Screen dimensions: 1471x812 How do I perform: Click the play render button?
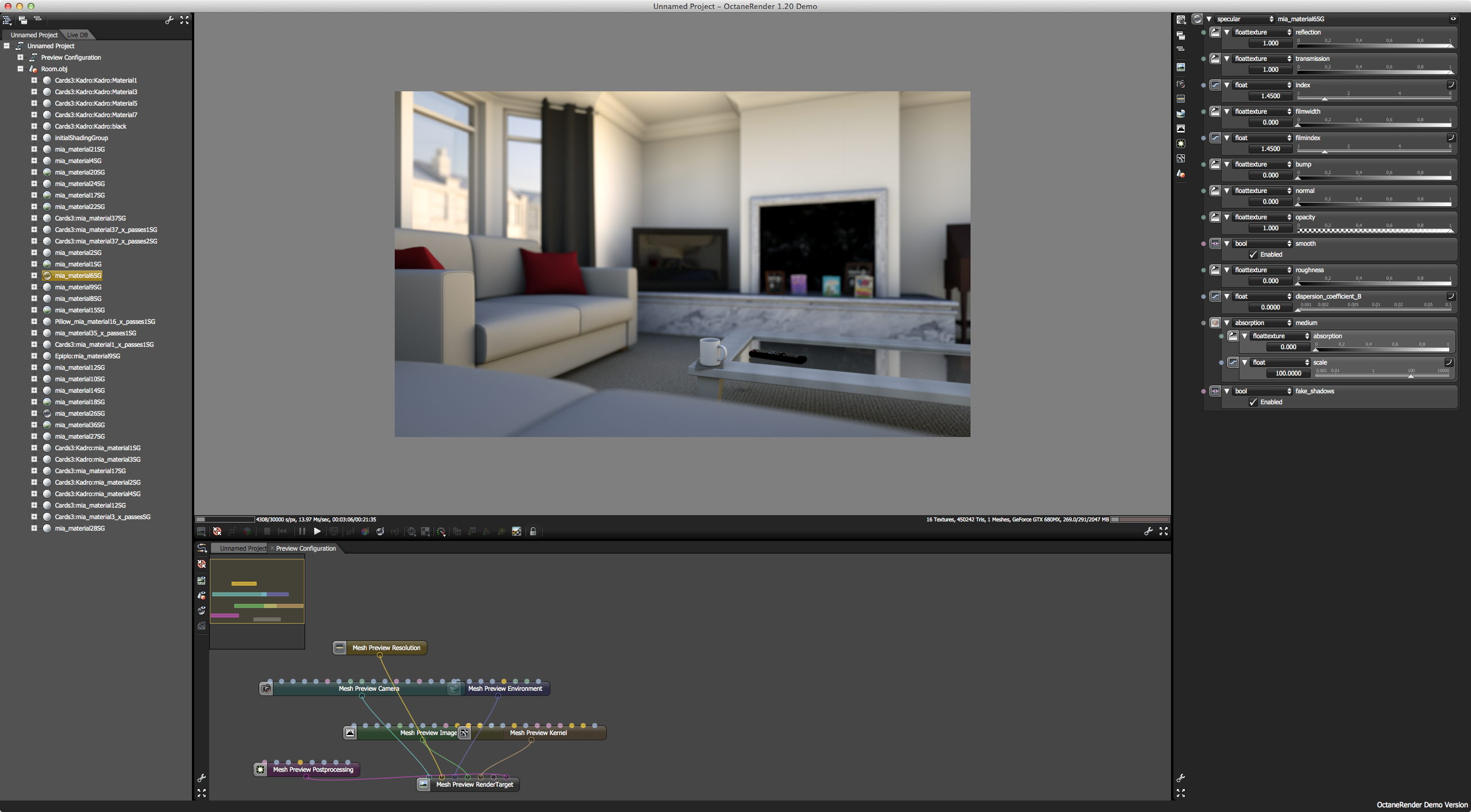pos(317,532)
